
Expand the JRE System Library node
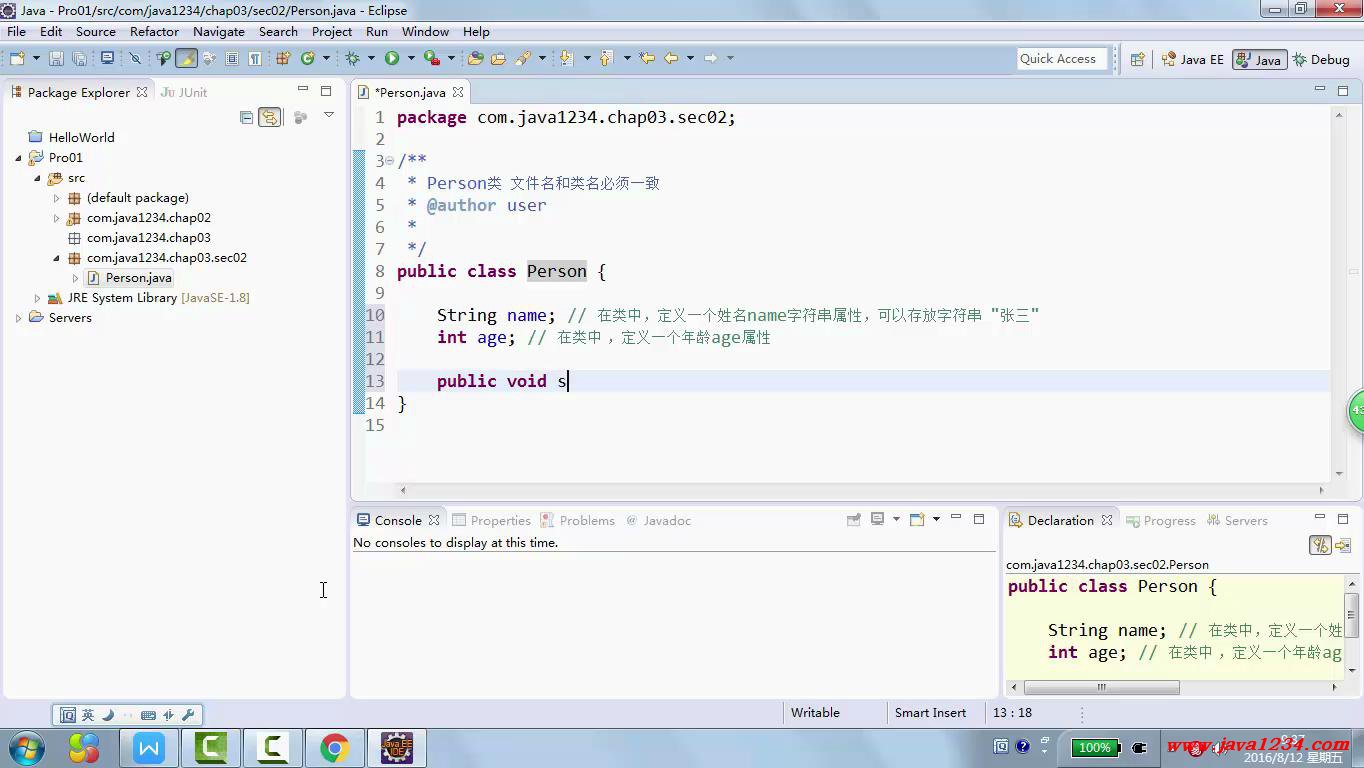[x=37, y=298]
